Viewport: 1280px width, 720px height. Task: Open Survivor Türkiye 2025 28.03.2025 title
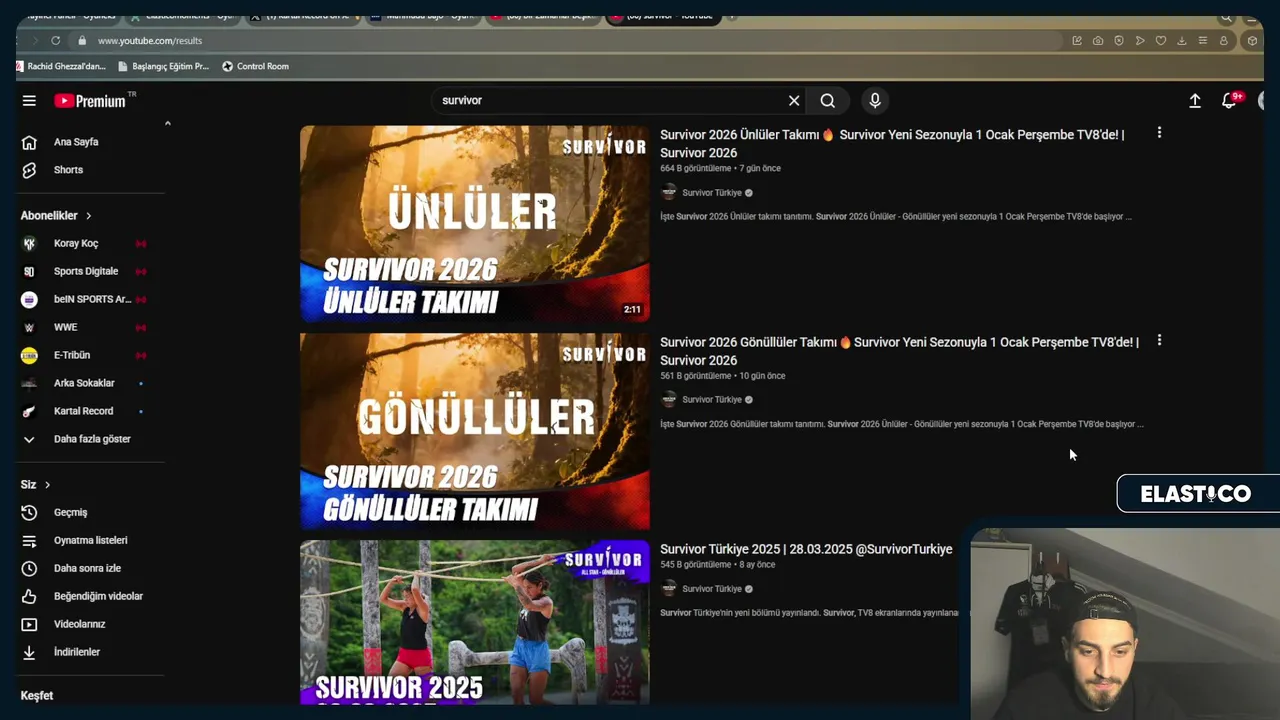tap(806, 549)
